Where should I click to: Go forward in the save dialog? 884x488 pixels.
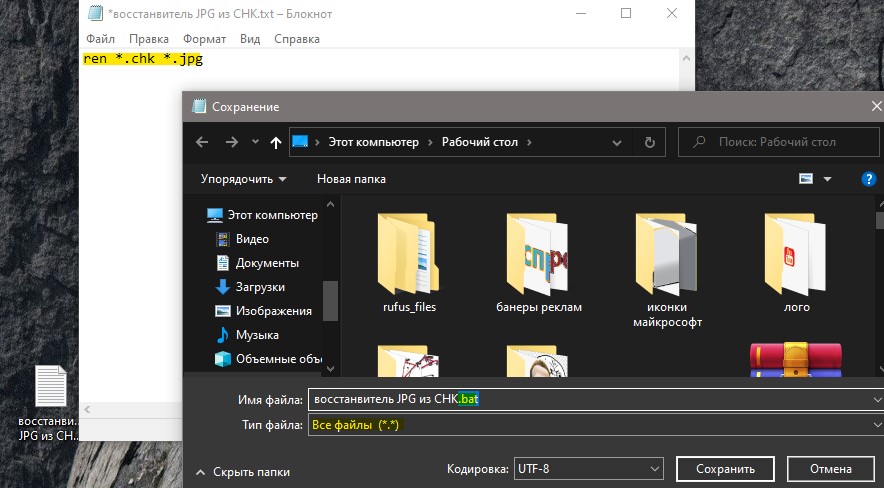pyautogui.click(x=232, y=143)
